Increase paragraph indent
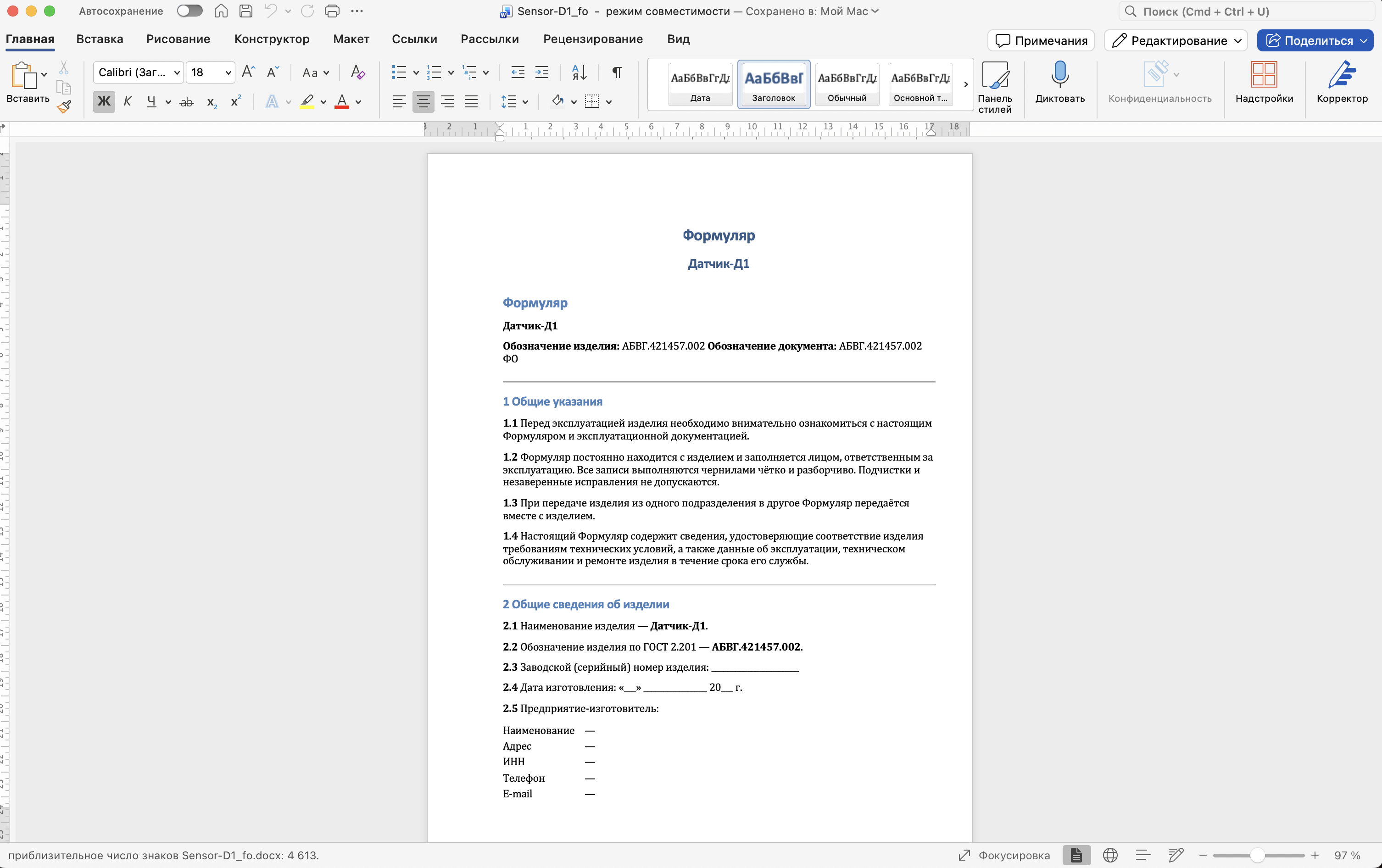Screen dimensions: 1382x868 542,72
